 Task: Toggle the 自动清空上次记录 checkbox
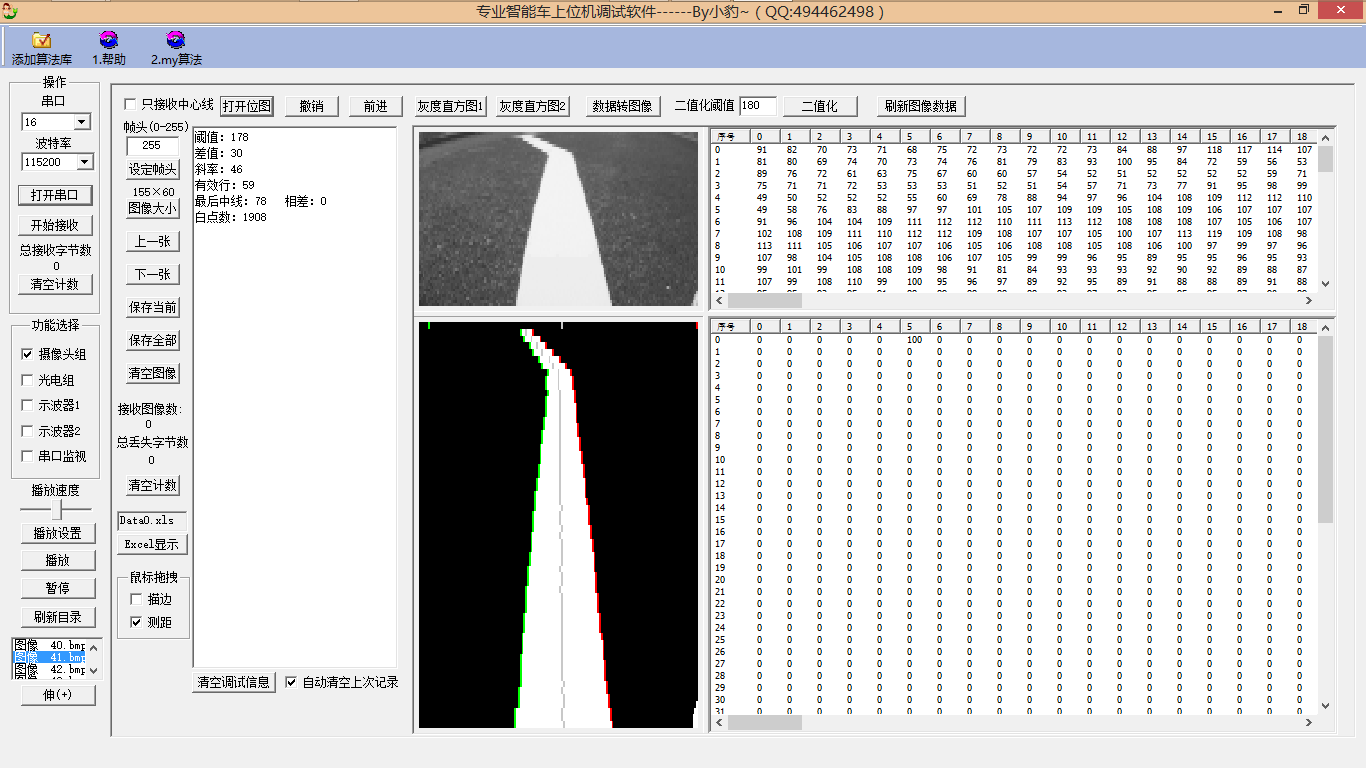pyautogui.click(x=291, y=682)
